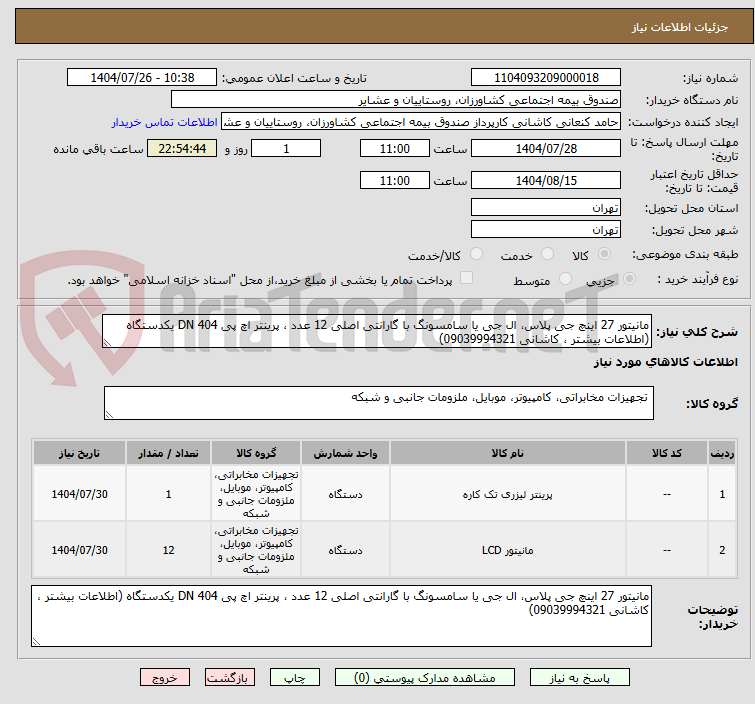Click the response deadline date field 1404/07/28
The image size is (755, 704).
point(545,148)
